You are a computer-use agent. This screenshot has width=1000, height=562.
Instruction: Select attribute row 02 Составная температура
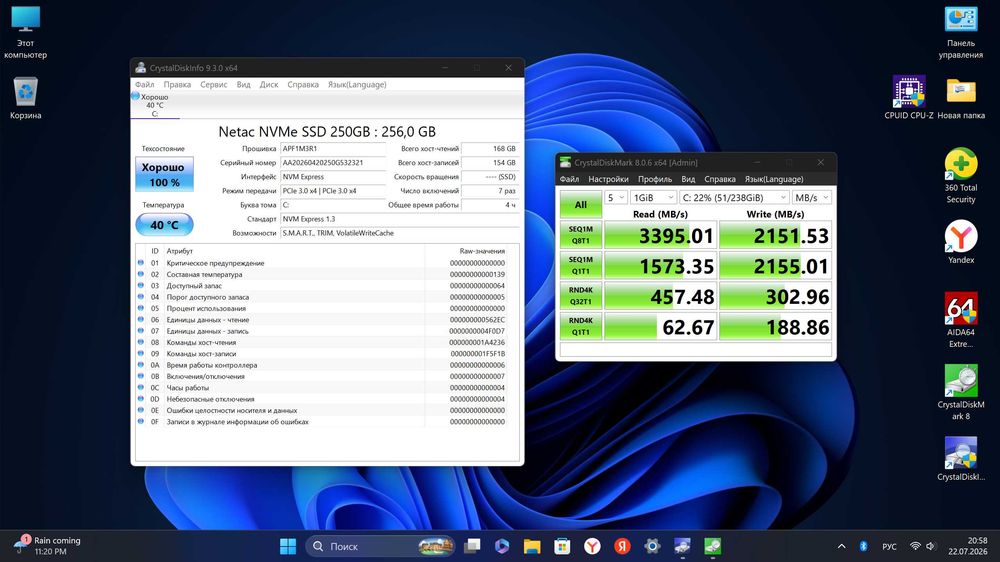[x=322, y=274]
